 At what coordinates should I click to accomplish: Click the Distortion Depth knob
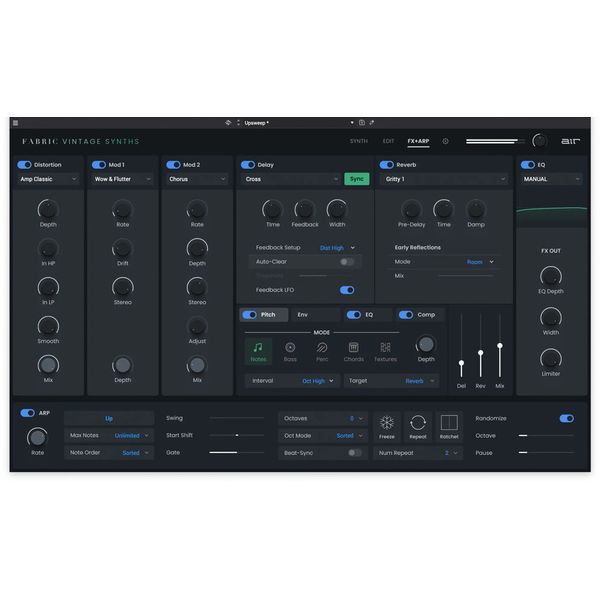(x=48, y=210)
